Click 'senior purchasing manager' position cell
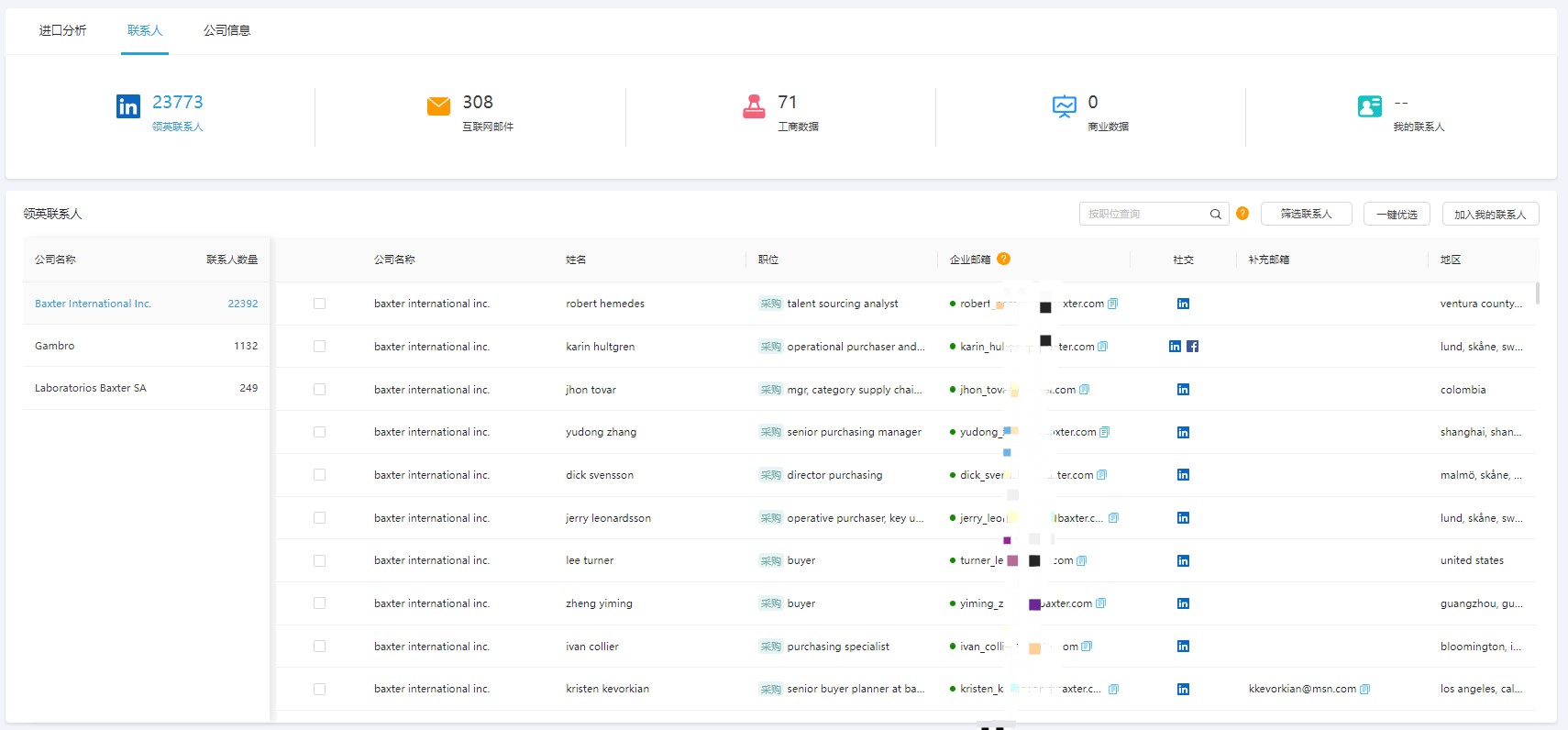1568x730 pixels. point(854,432)
